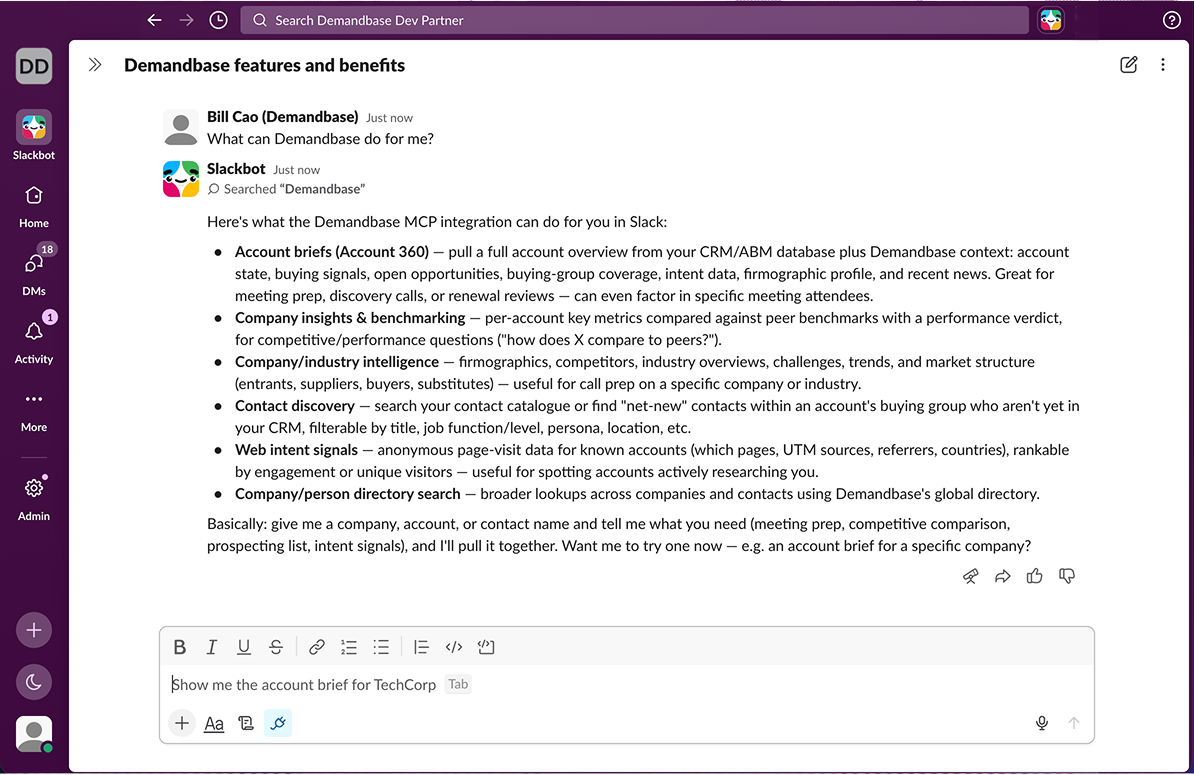Open the three-dot more options menu

point(1163,65)
